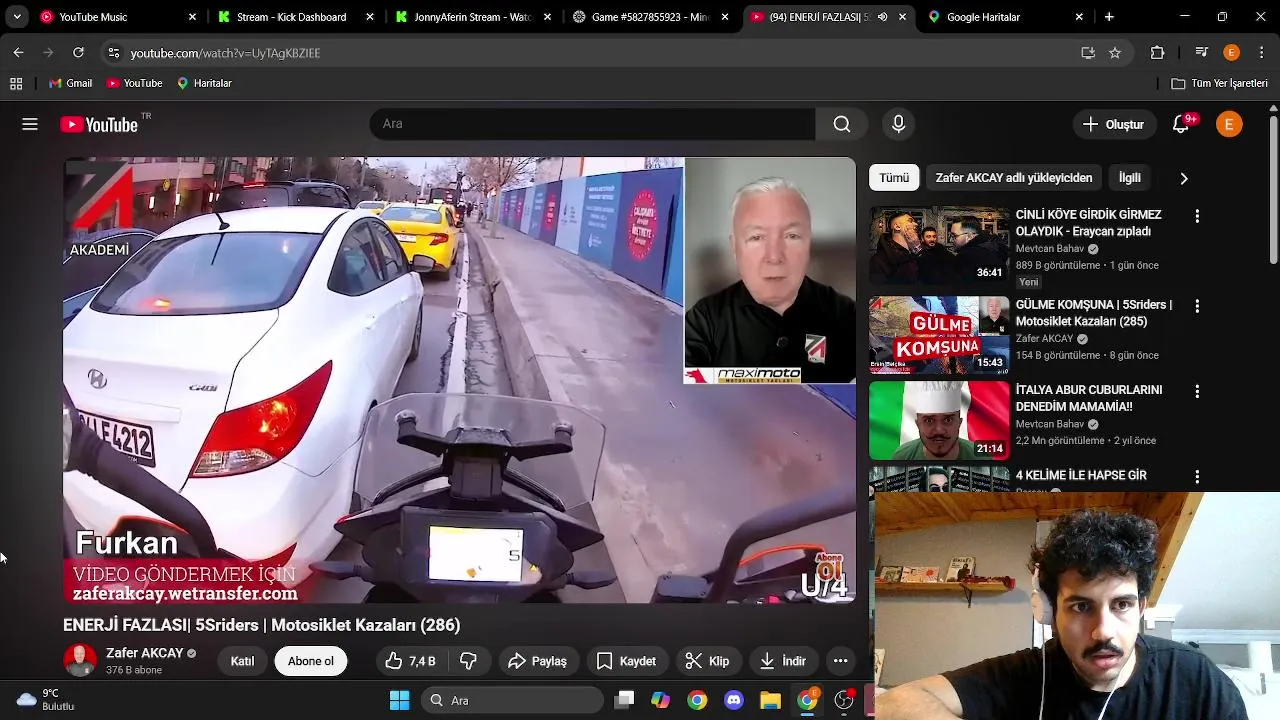Click the Katıl join button
Image resolution: width=1280 pixels, height=720 pixels.
(x=242, y=661)
